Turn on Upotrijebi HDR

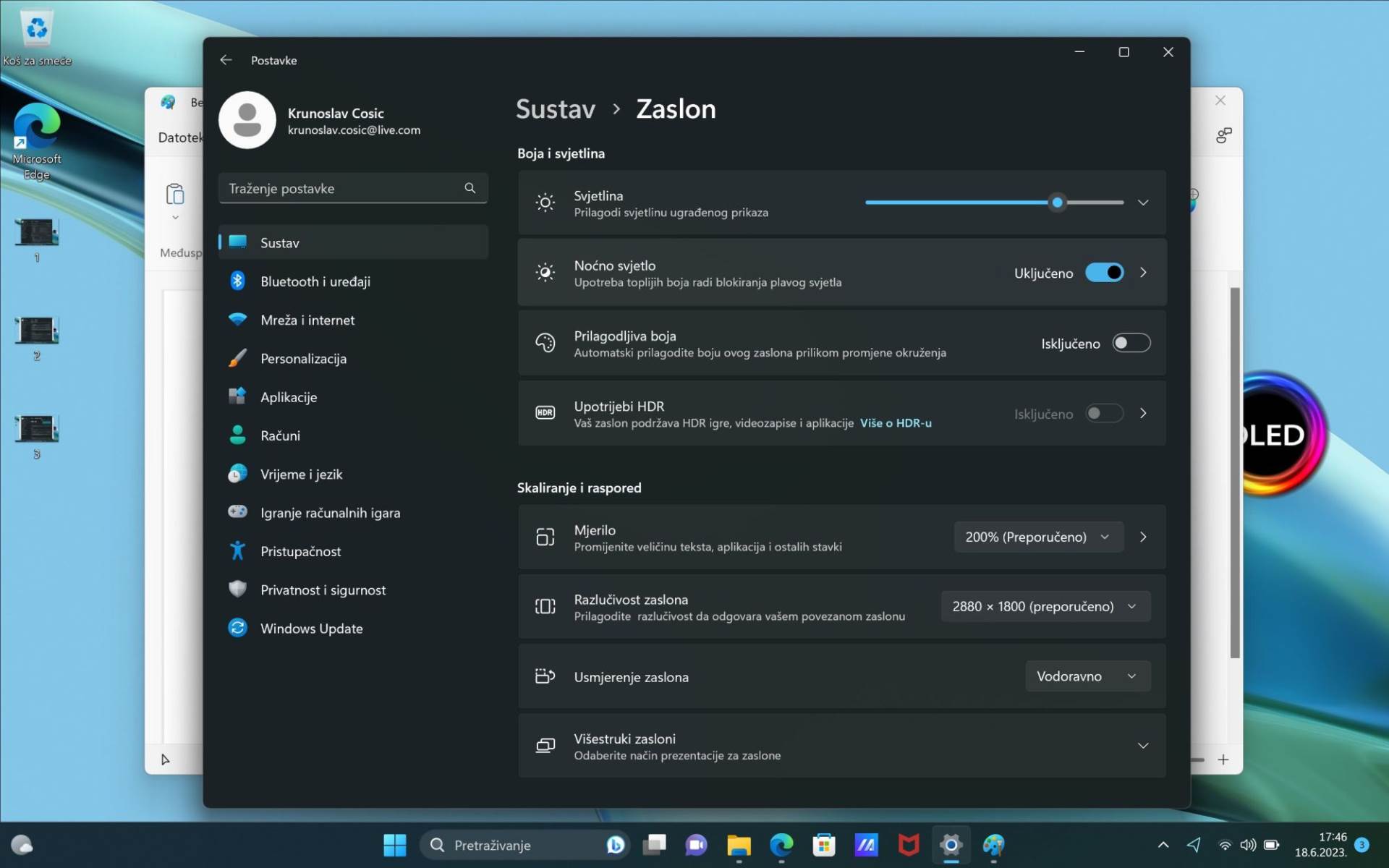[1103, 413]
